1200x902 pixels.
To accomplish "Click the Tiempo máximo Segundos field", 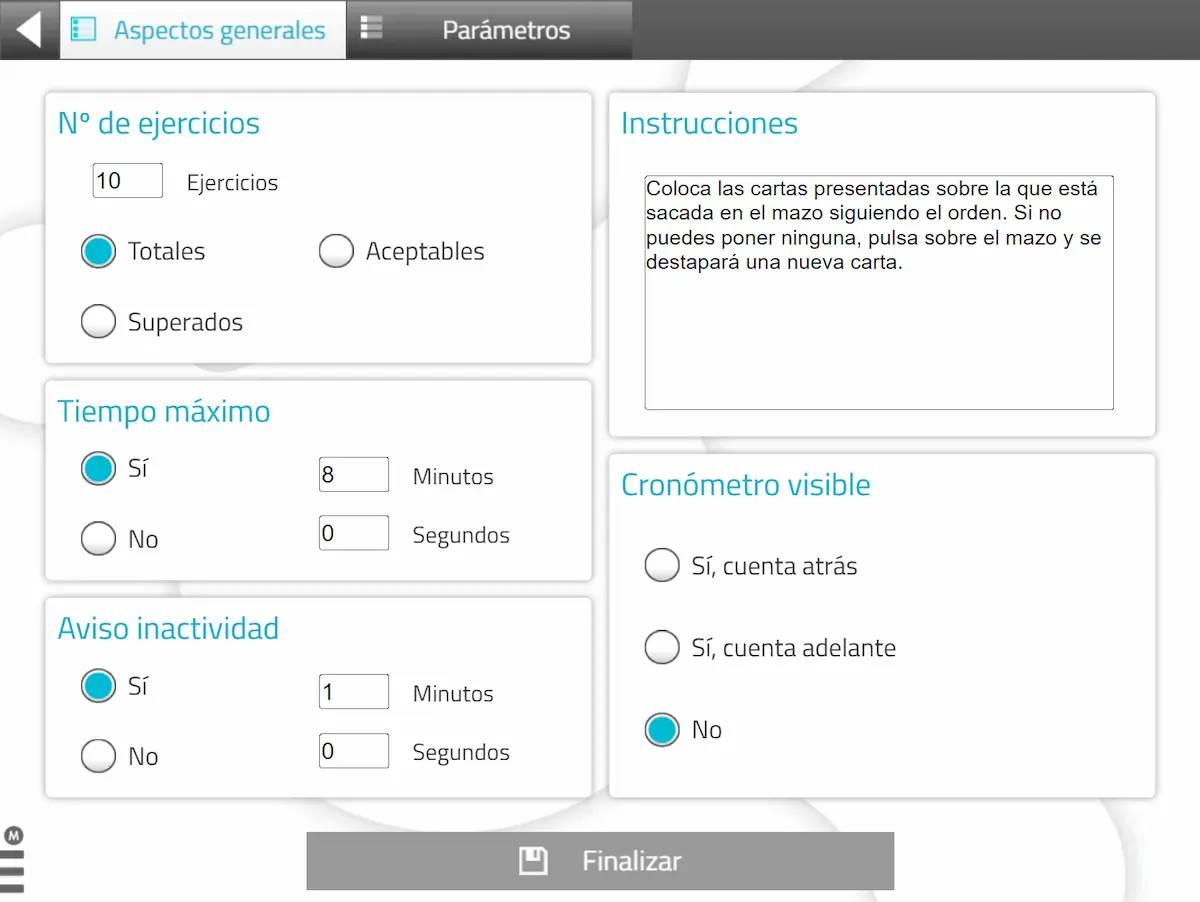I will click(x=354, y=533).
